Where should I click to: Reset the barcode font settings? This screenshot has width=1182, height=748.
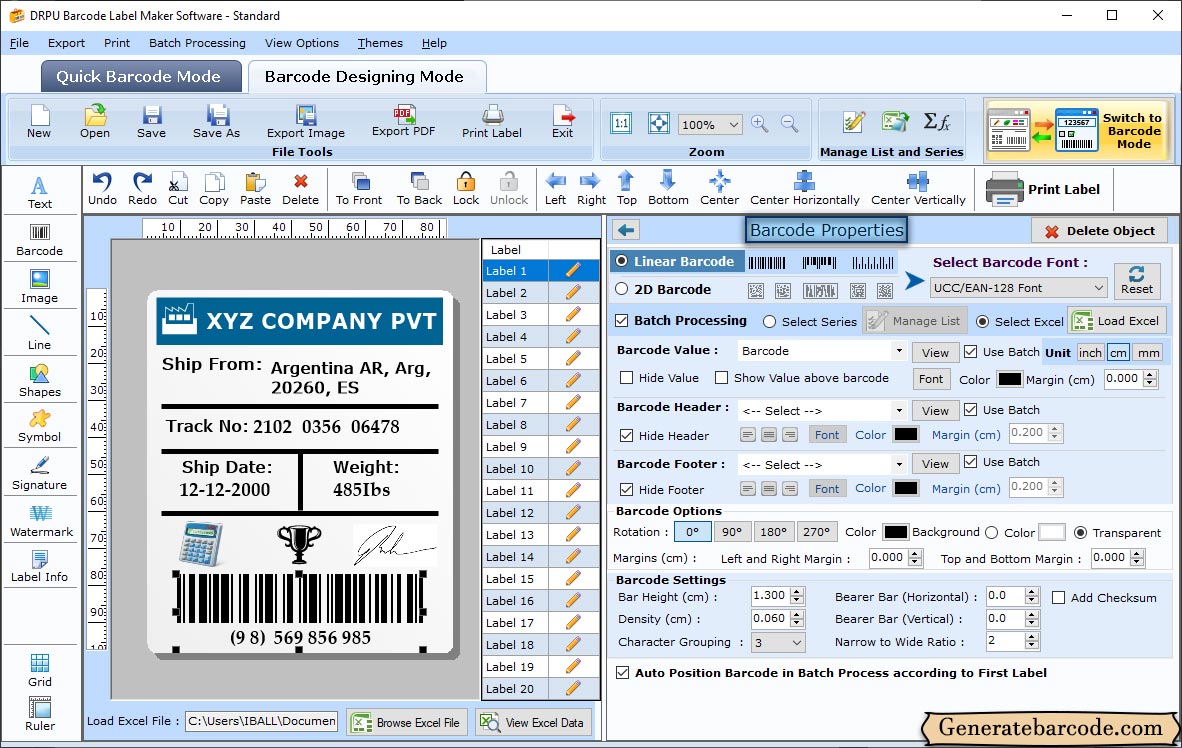(1137, 280)
